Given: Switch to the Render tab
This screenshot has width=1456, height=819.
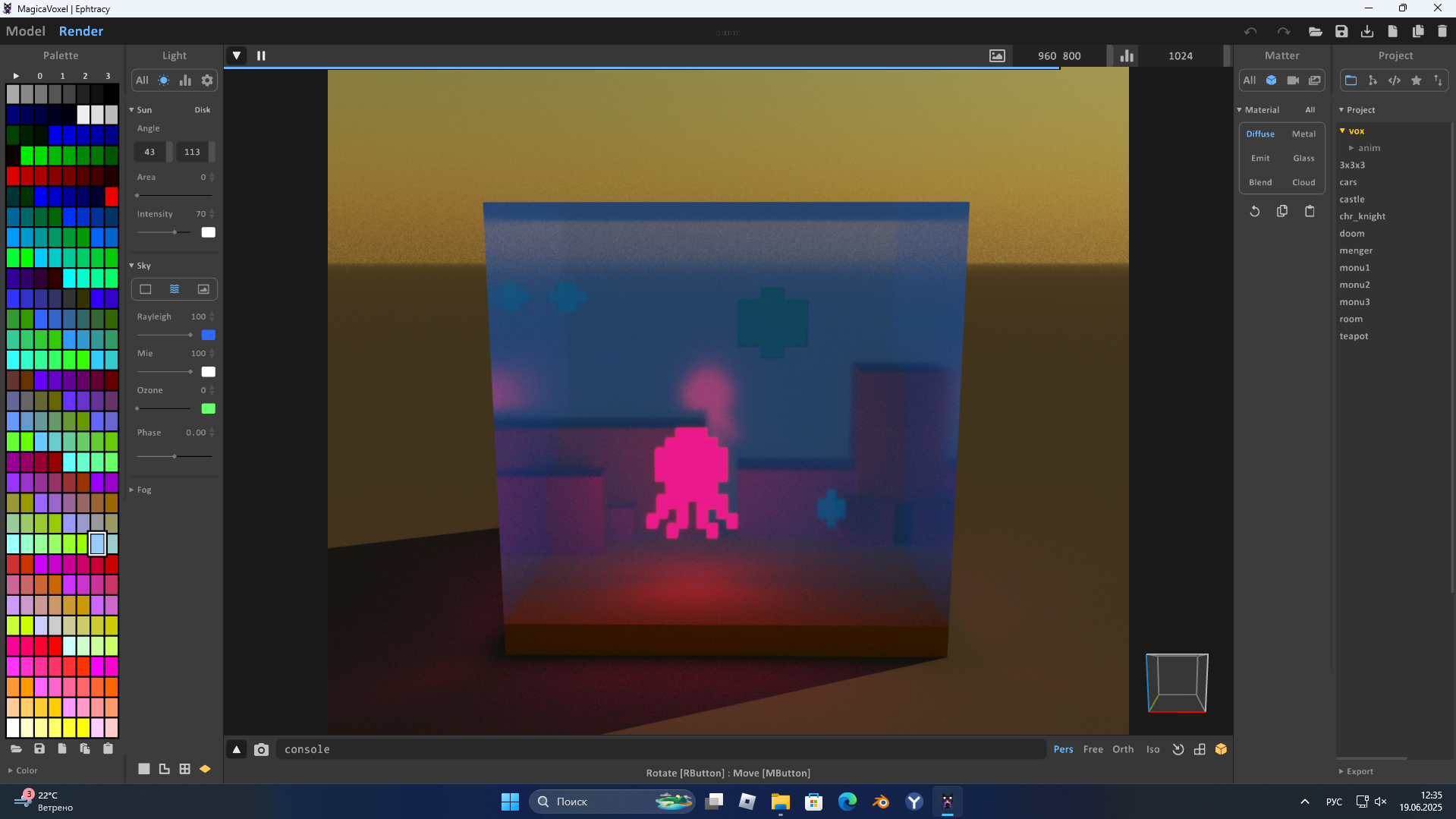Looking at the screenshot, I should [x=81, y=31].
